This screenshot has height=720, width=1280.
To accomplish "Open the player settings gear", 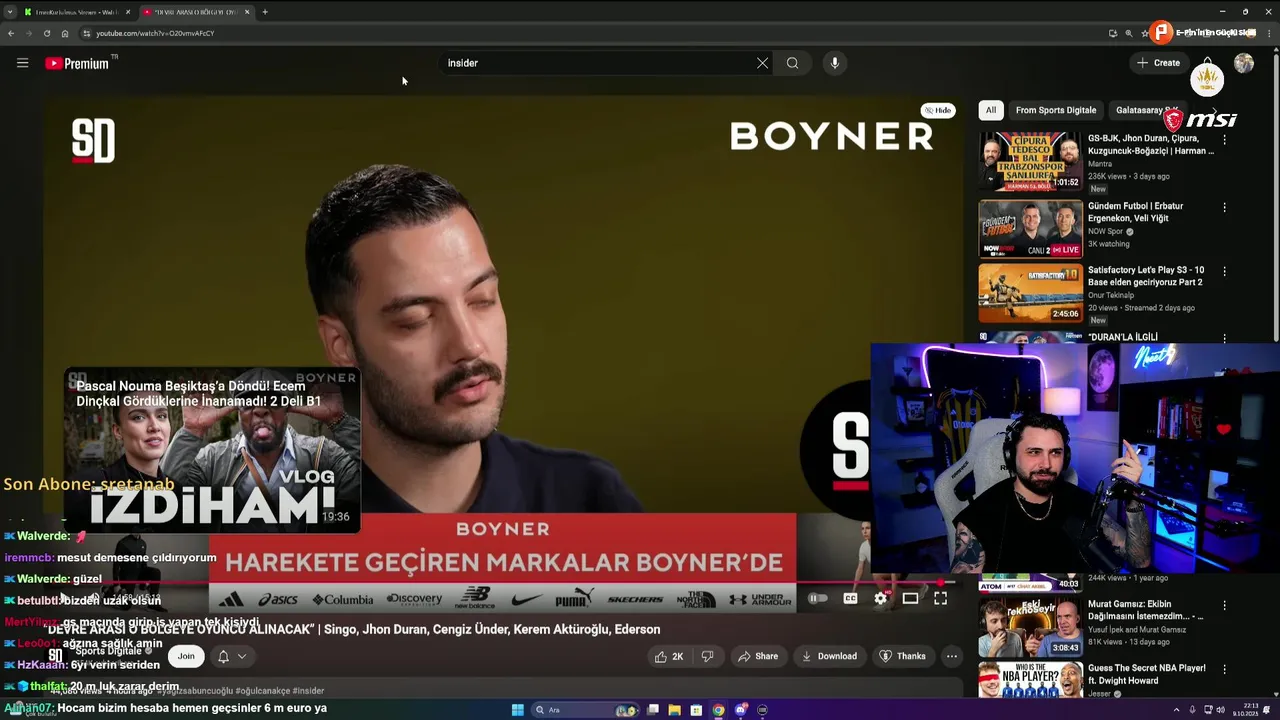I will pyautogui.click(x=880, y=599).
